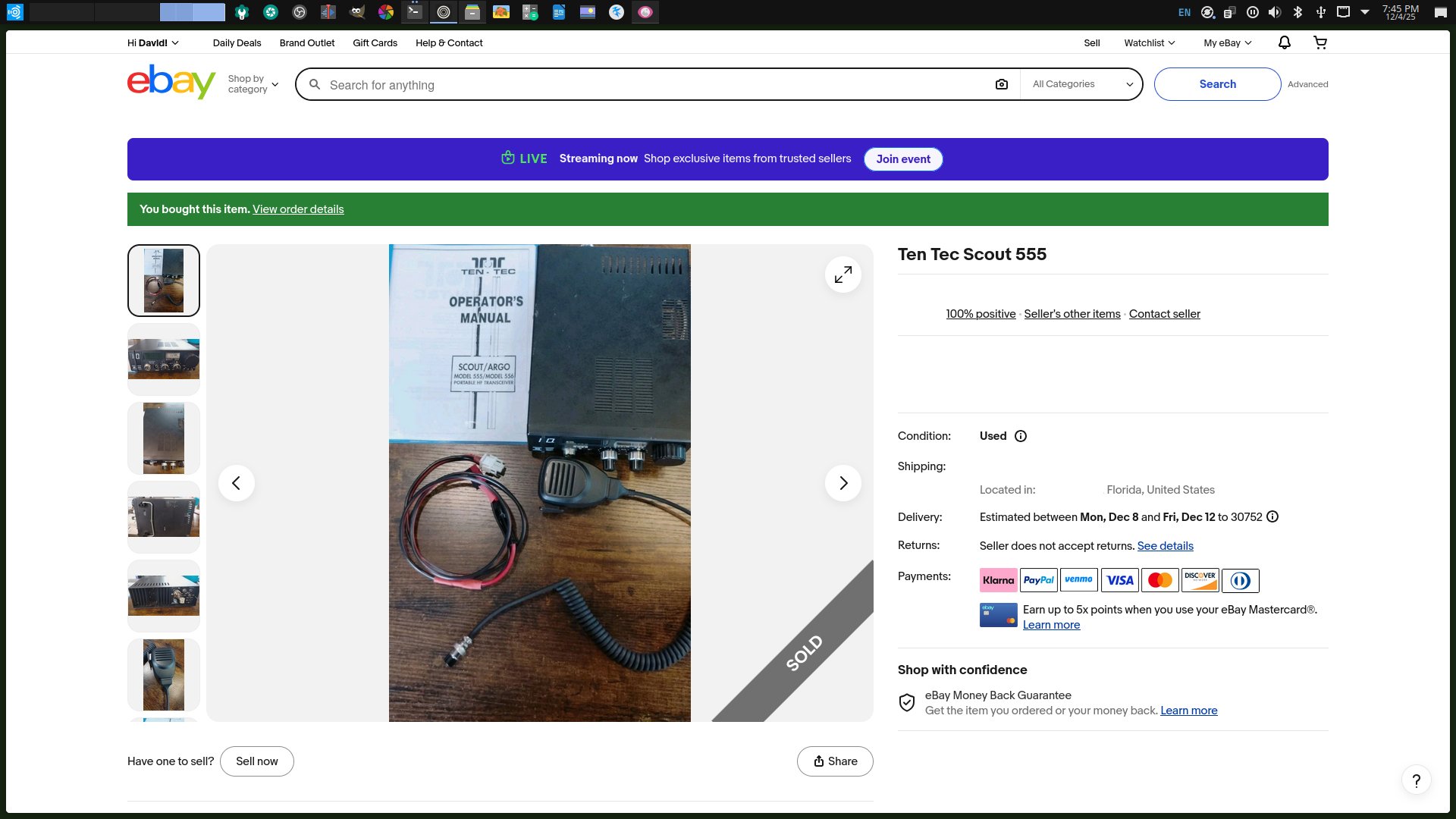Show next product photo
The width and height of the screenshot is (1456, 819).
coord(843,483)
